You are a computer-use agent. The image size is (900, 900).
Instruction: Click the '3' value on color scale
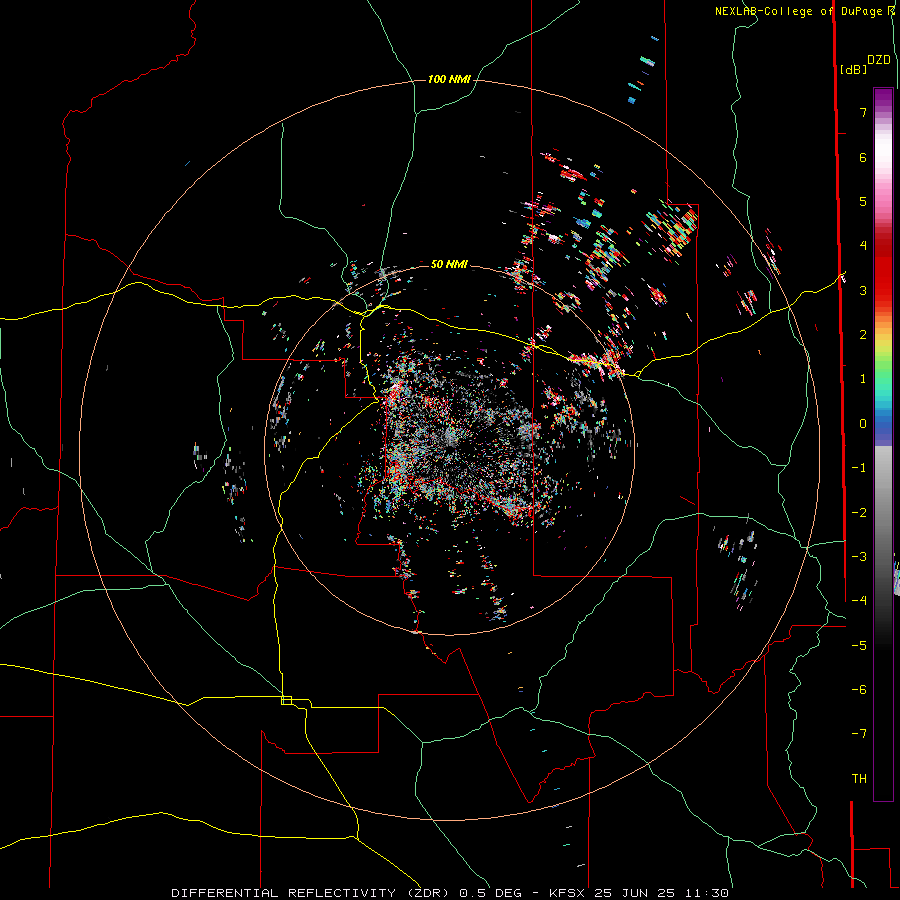tap(863, 290)
